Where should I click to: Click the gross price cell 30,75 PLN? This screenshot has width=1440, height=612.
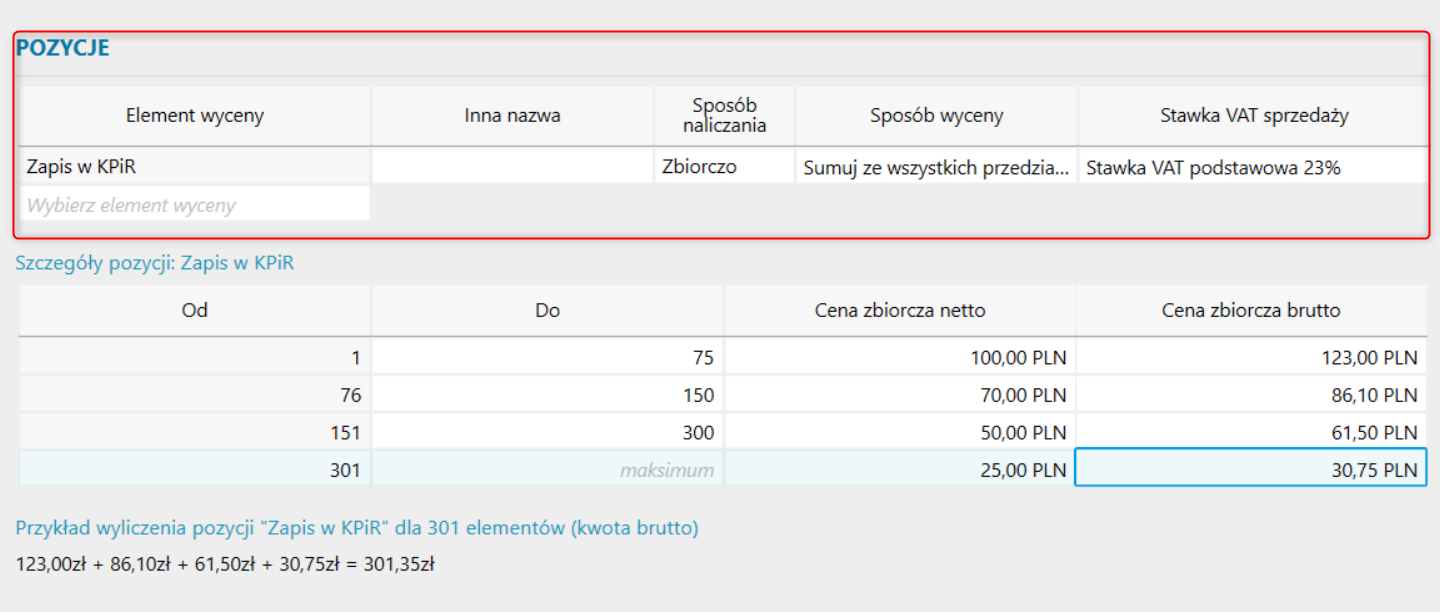pos(1251,468)
